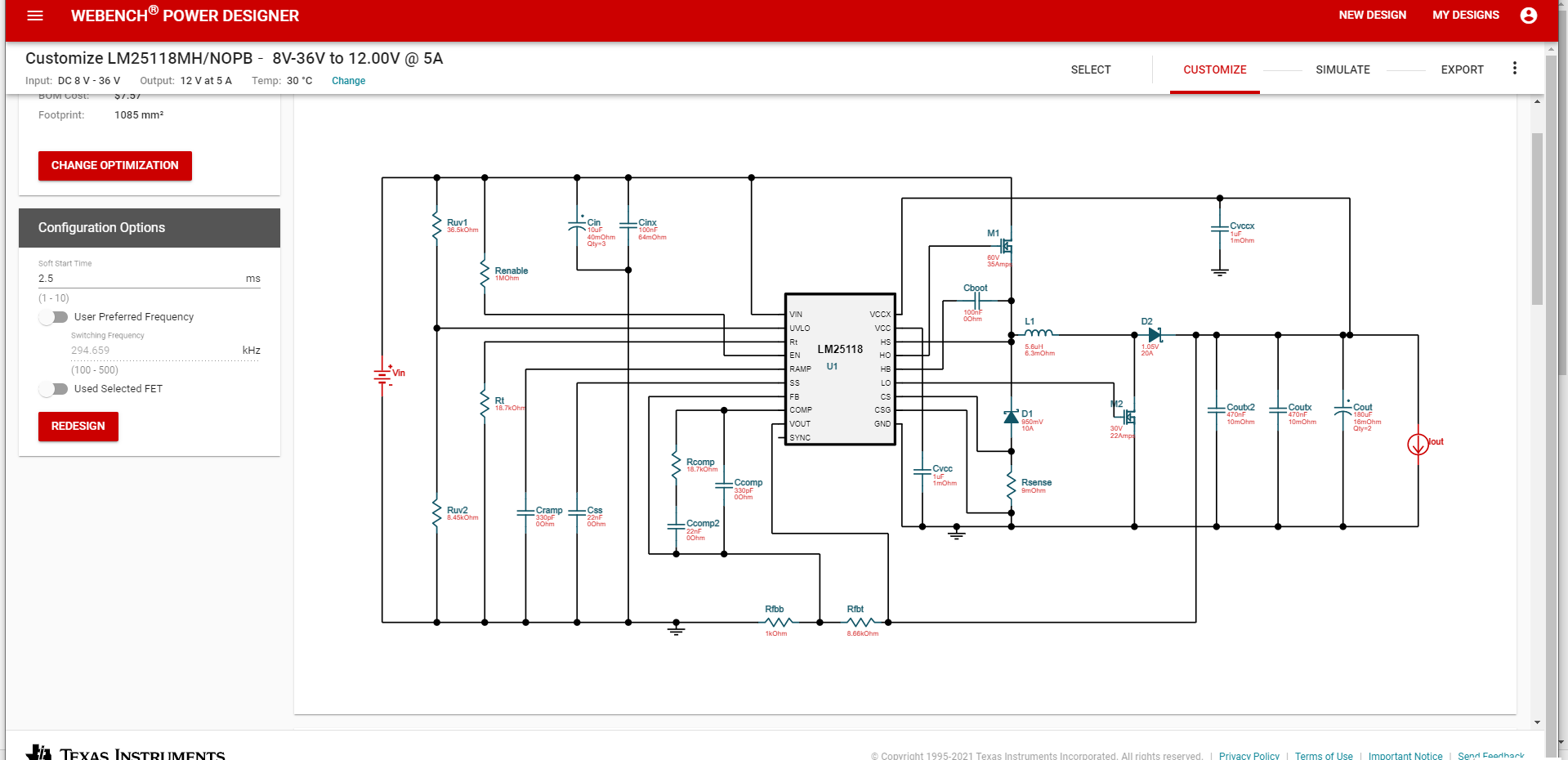
Task: Open the Important Notice link
Action: 1405,756
